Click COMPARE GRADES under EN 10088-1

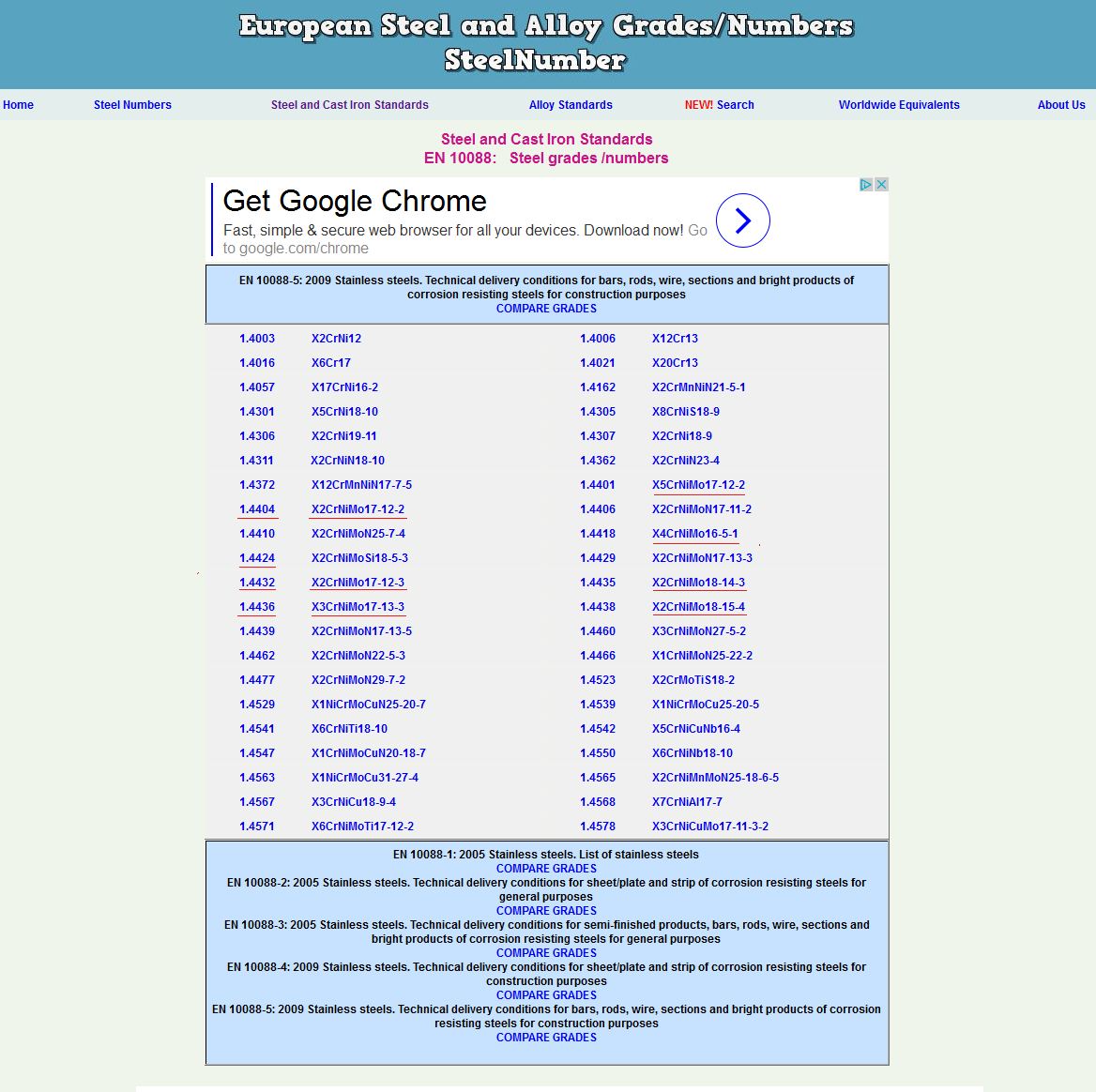[x=546, y=869]
